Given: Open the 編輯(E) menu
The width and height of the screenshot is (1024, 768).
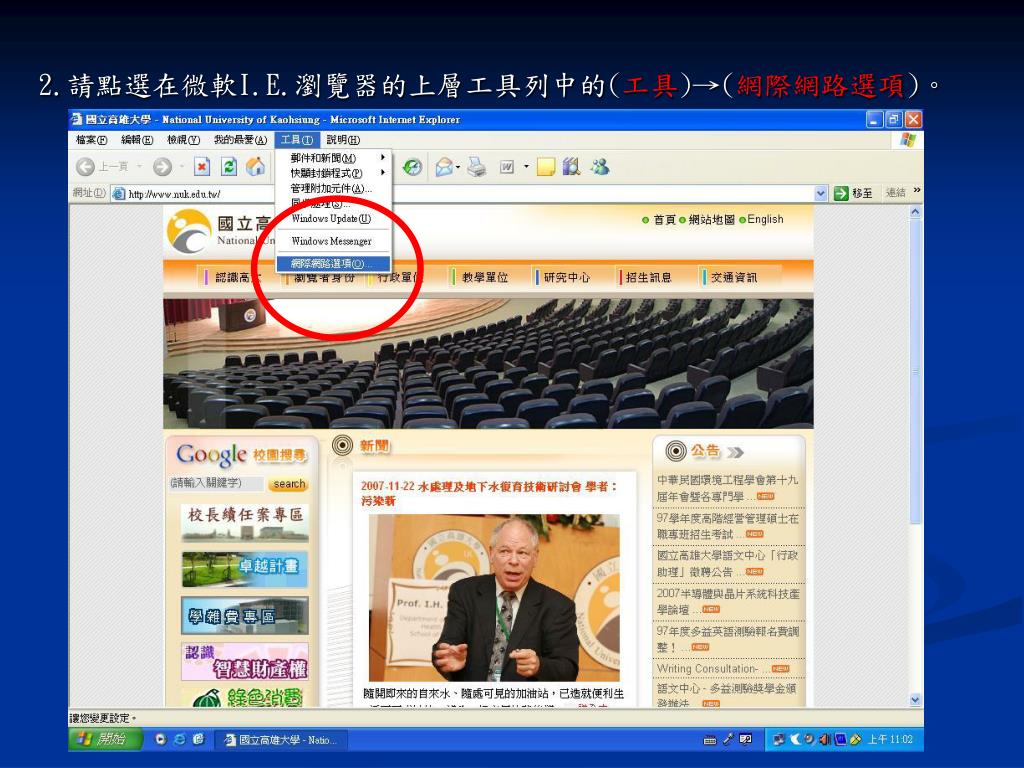Looking at the screenshot, I should tap(137, 140).
